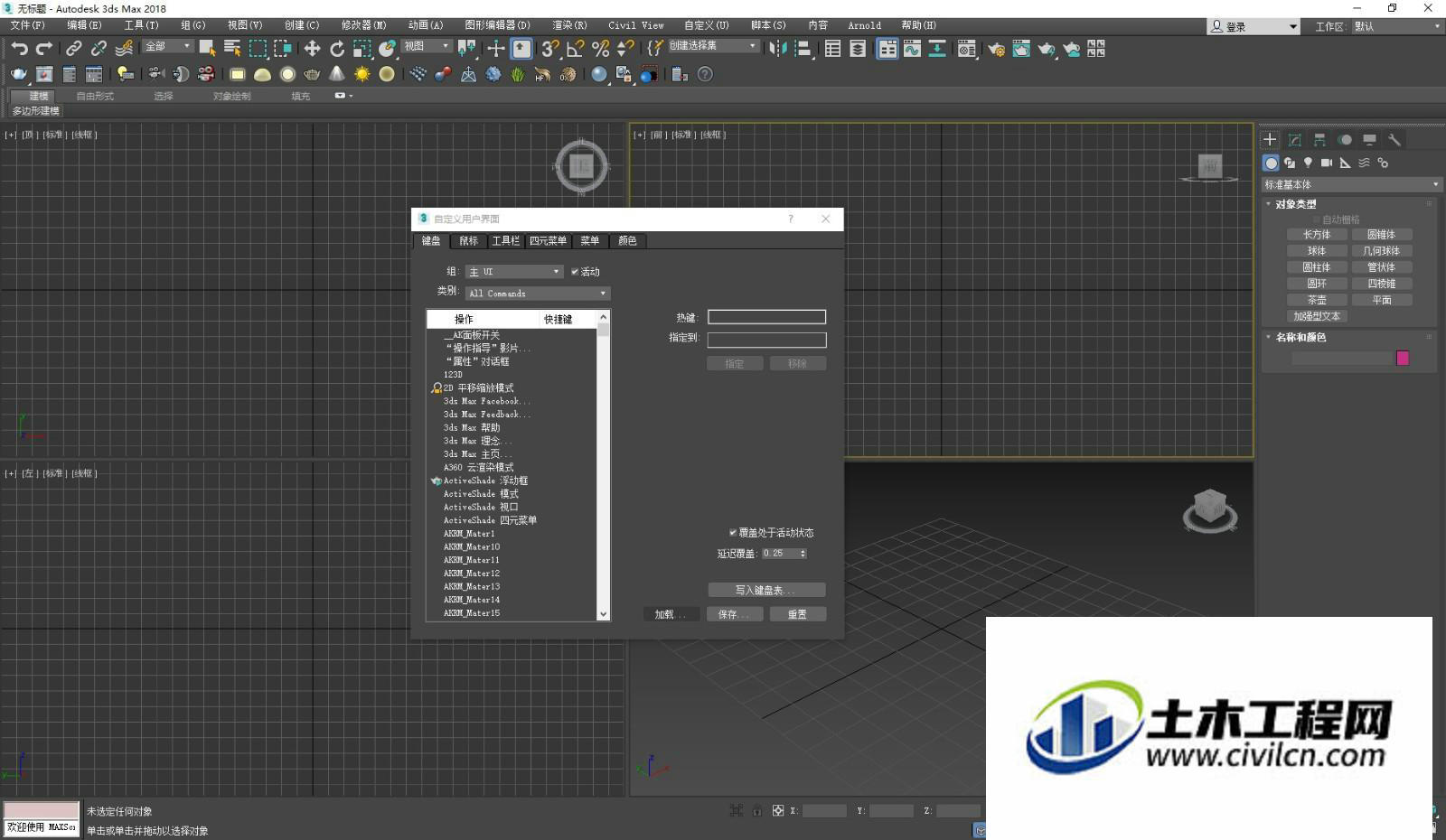Image resolution: width=1446 pixels, height=840 pixels.
Task: Open the 全部 selection filter dropdown
Action: (x=168, y=46)
